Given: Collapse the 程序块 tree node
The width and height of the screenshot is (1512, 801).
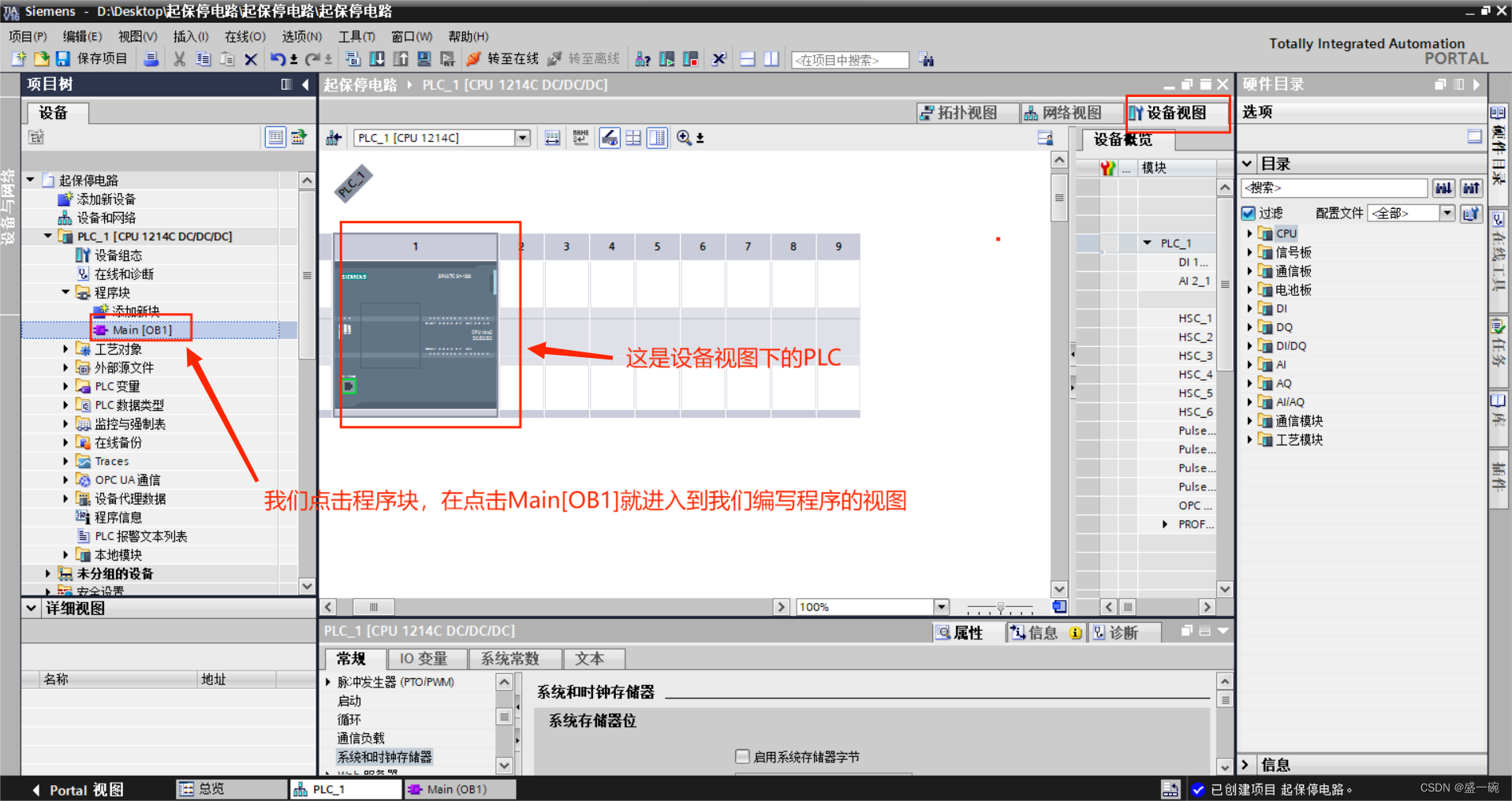Looking at the screenshot, I should [65, 292].
